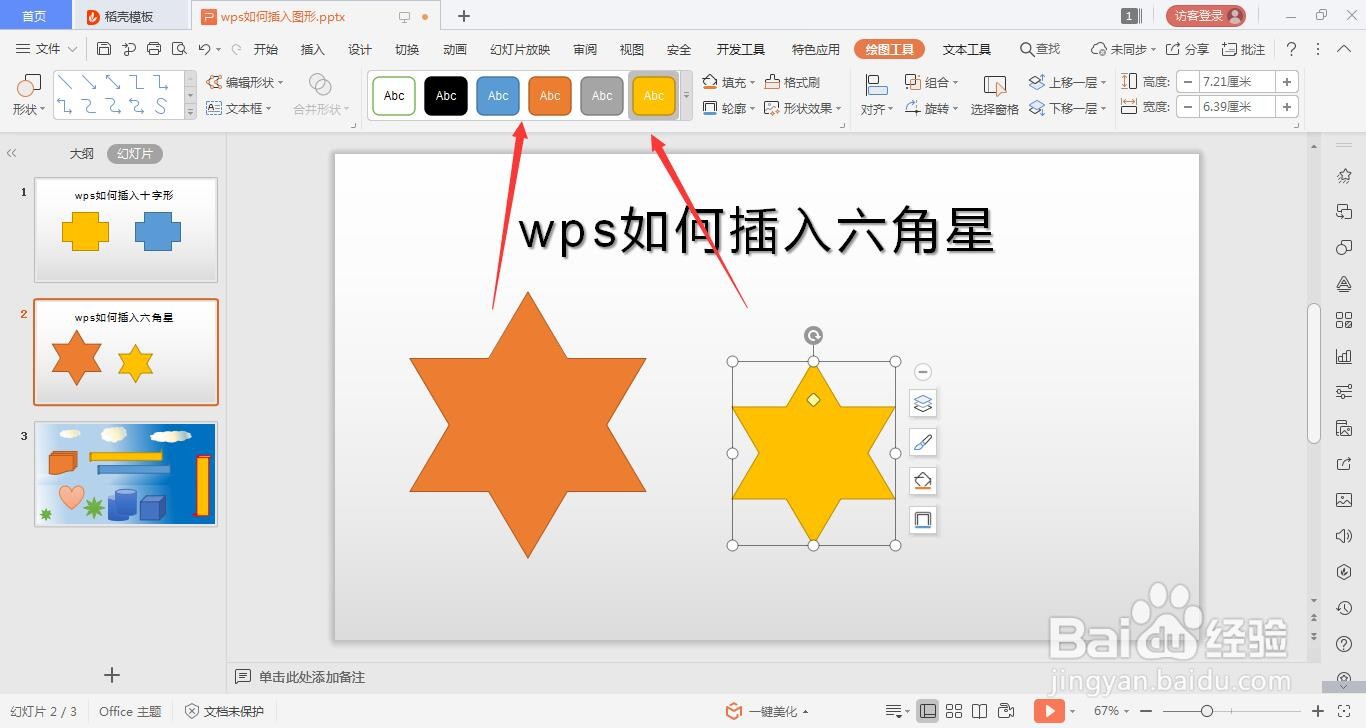Click the brush style icon beside the star
The image size is (1366, 728).
[923, 442]
